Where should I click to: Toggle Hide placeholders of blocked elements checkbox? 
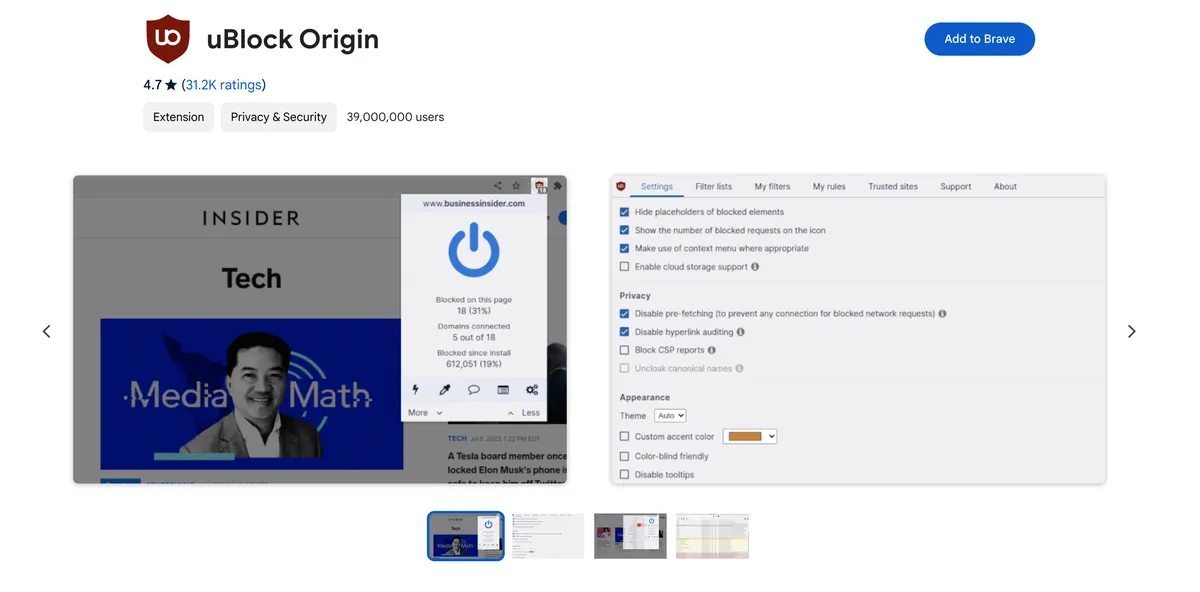pyautogui.click(x=625, y=212)
